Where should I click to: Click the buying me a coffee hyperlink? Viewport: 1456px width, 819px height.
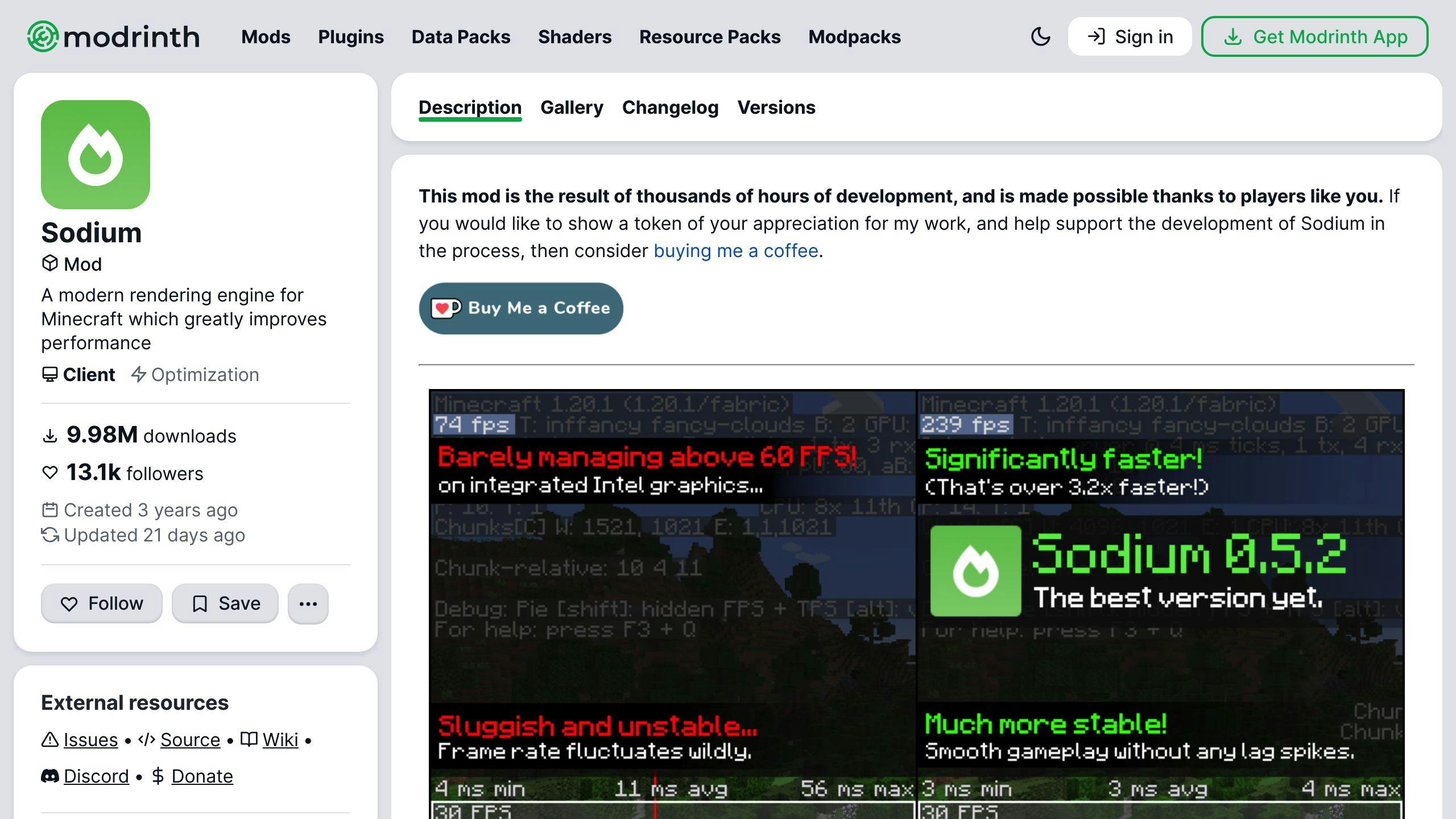click(x=736, y=250)
